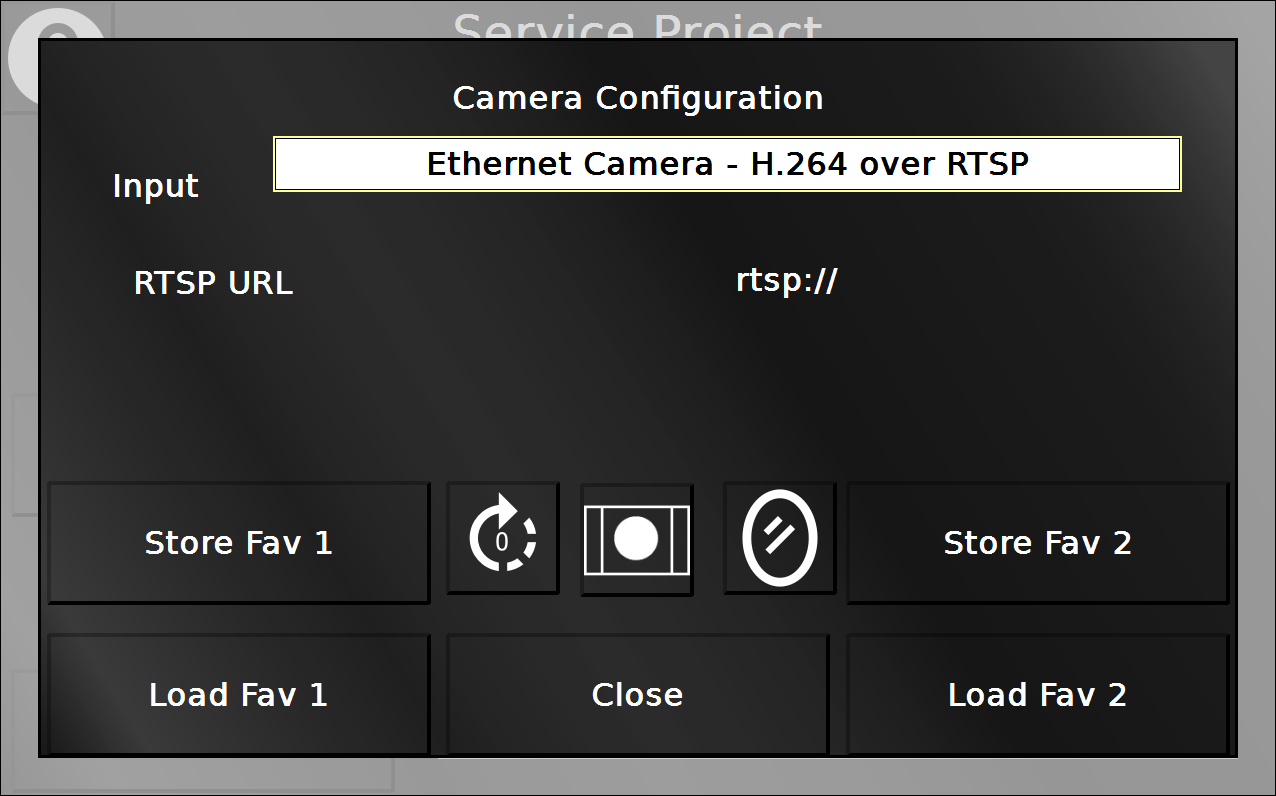Click the "Camera Configuration" dialog title
This screenshot has height=796, width=1276.
[638, 98]
